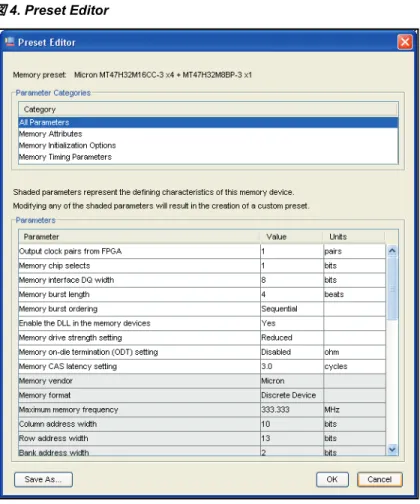Click the Parameter column header
This screenshot has height=504, width=420.
pos(139,237)
